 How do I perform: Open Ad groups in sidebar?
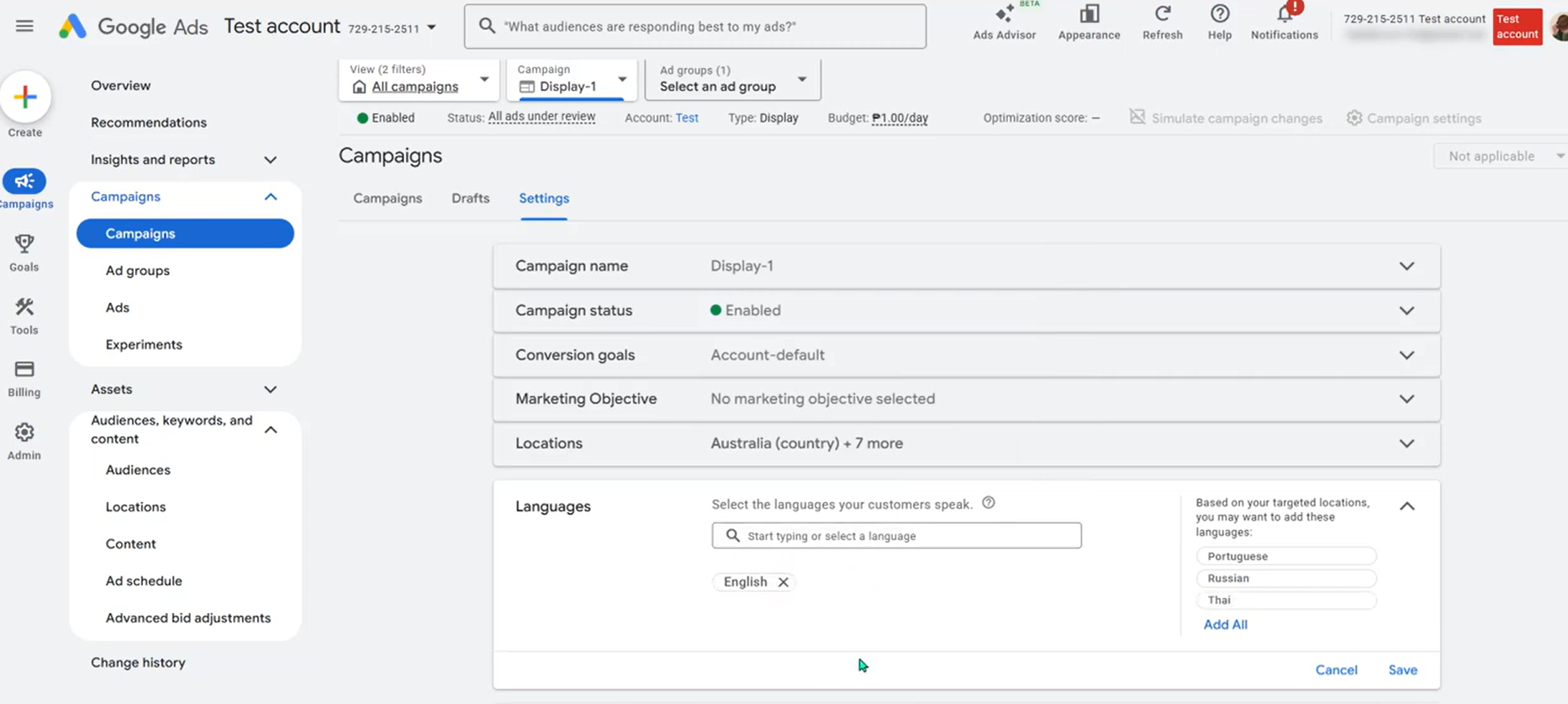pyautogui.click(x=137, y=271)
